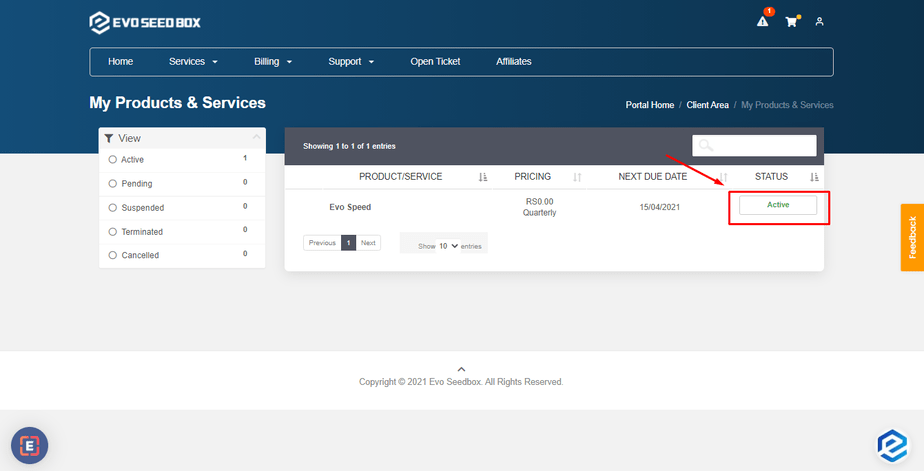Click the R$0.00 Quarterly pricing cell

tap(539, 207)
